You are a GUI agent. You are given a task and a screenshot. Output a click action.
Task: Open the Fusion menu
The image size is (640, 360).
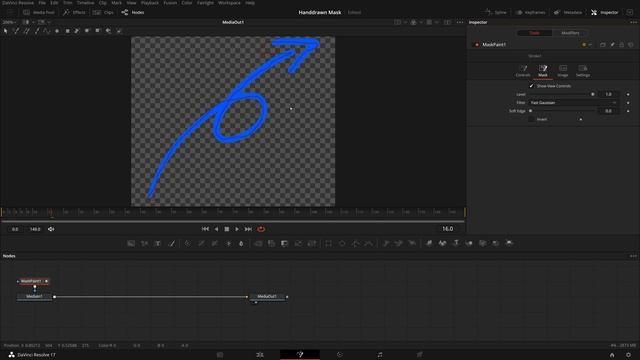point(170,3)
